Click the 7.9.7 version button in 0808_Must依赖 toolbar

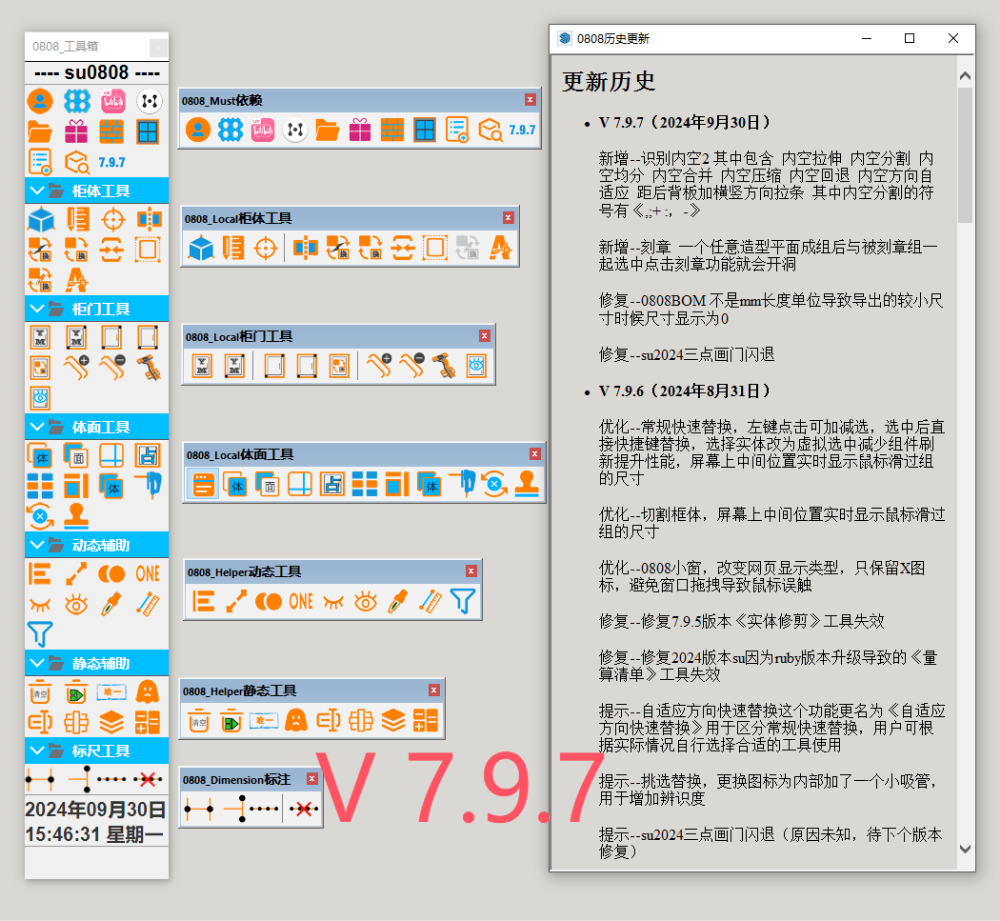point(522,130)
